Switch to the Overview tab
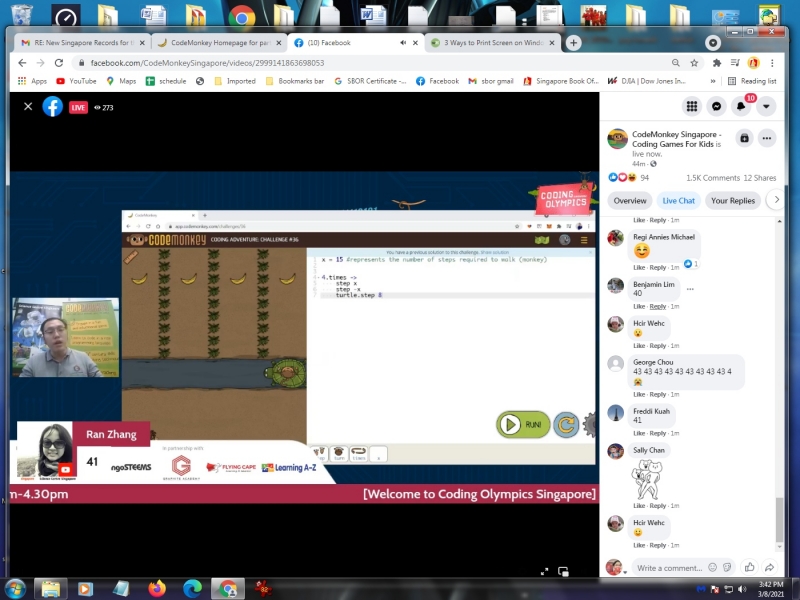 pyautogui.click(x=630, y=200)
